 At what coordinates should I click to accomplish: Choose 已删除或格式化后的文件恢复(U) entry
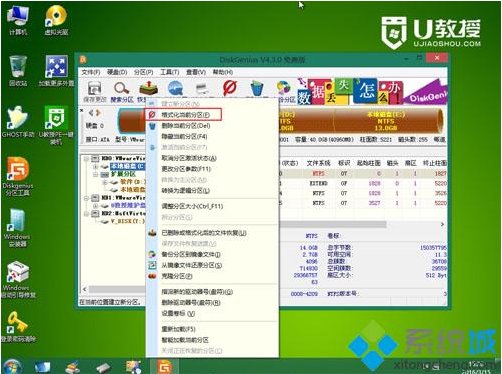click(x=212, y=233)
